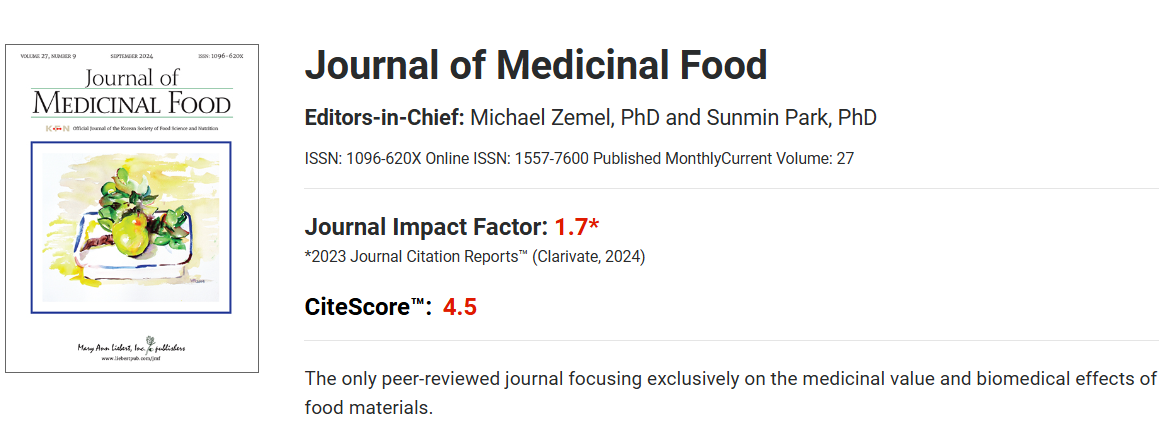Image resolution: width=1172 pixels, height=431 pixels.
Task: Click the print ISSN 1096-620X text
Action: pos(363,158)
